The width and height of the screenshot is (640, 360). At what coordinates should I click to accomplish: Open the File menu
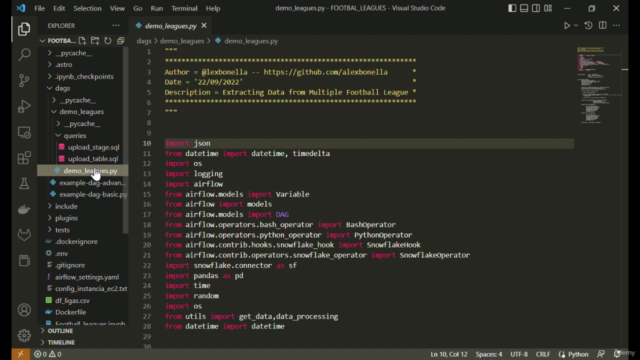[x=40, y=8]
